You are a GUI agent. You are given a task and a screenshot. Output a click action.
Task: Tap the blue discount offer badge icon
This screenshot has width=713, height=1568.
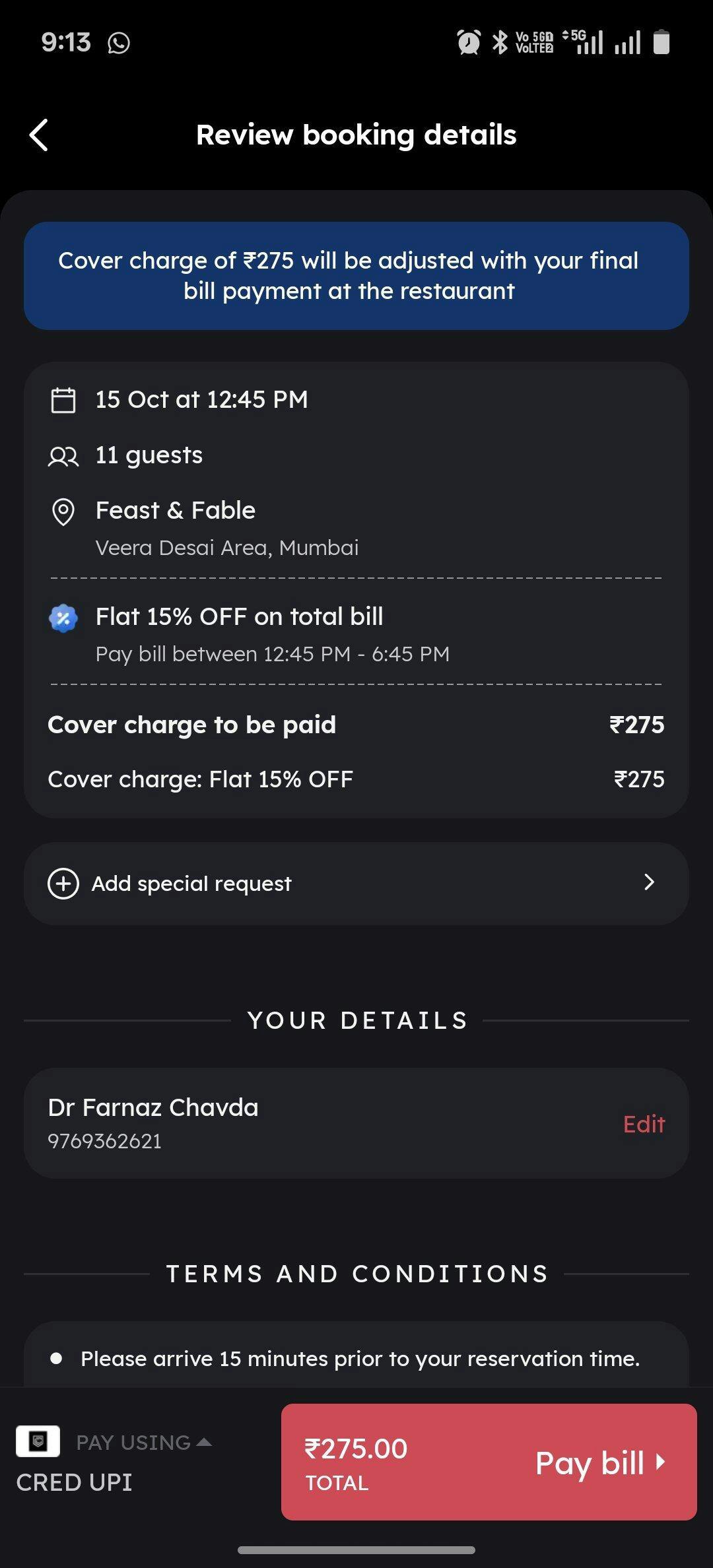tap(63, 618)
